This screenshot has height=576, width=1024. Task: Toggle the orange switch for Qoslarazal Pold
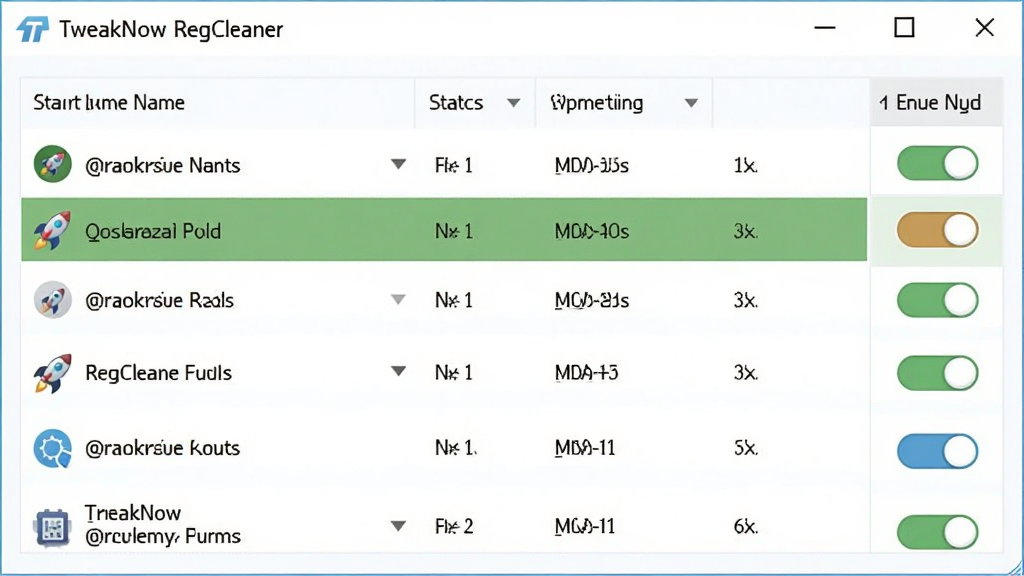937,230
